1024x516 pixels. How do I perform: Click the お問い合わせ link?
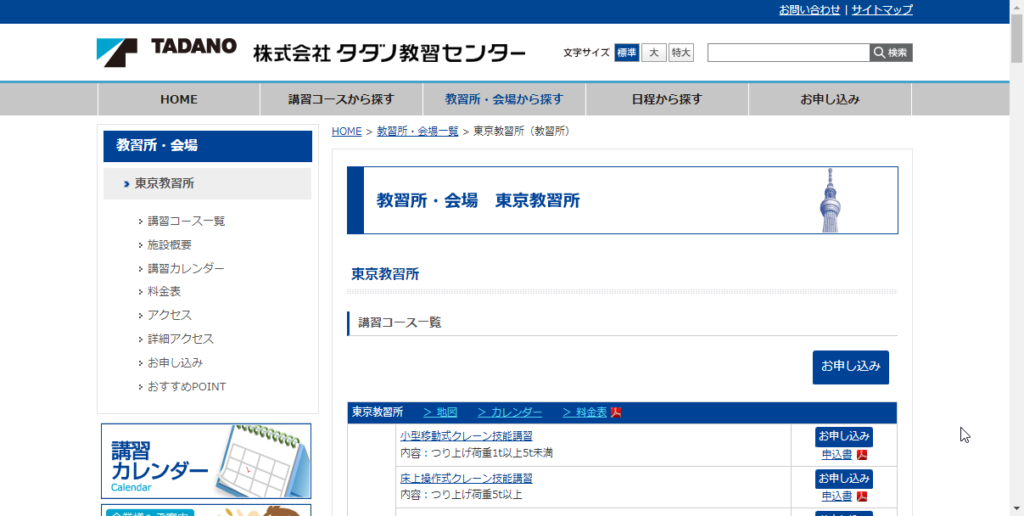[x=809, y=10]
